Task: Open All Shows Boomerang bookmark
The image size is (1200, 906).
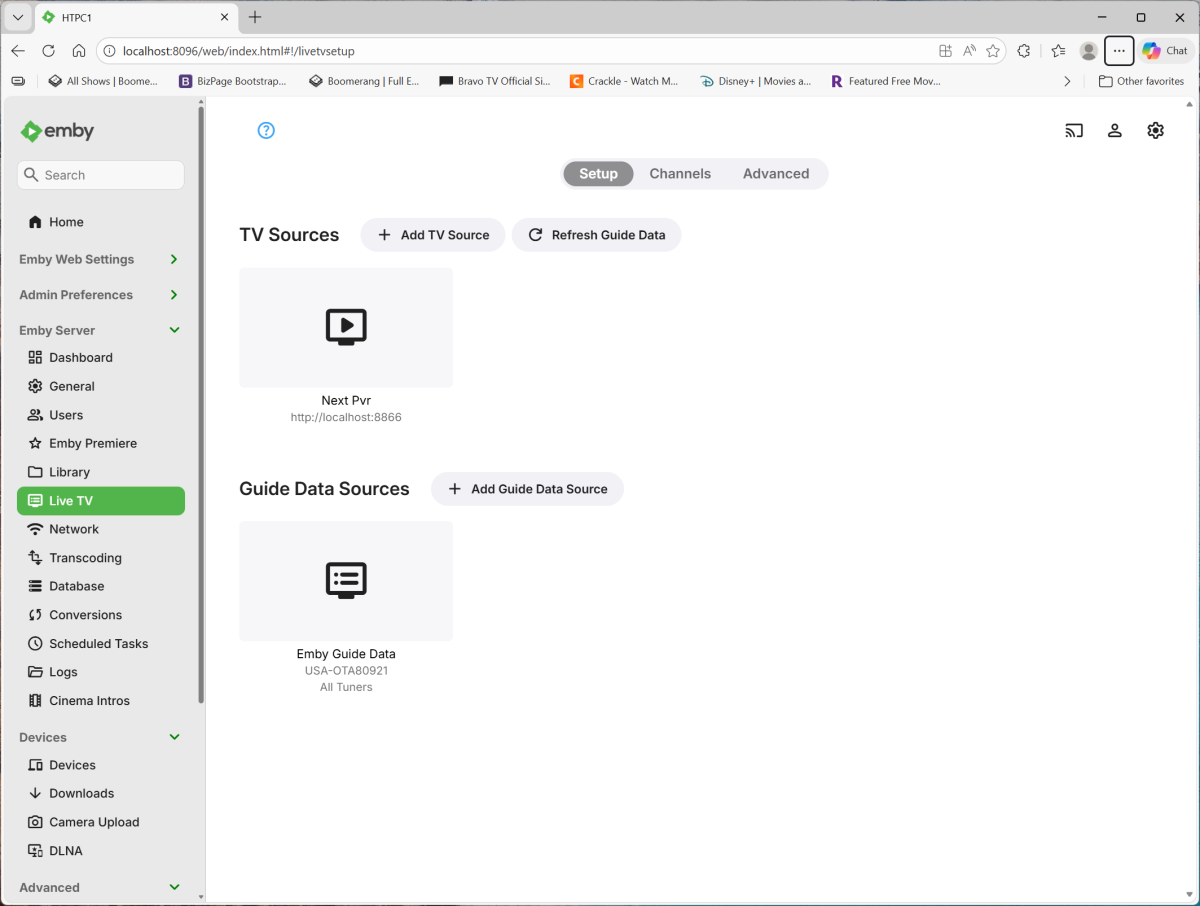Action: (103, 81)
